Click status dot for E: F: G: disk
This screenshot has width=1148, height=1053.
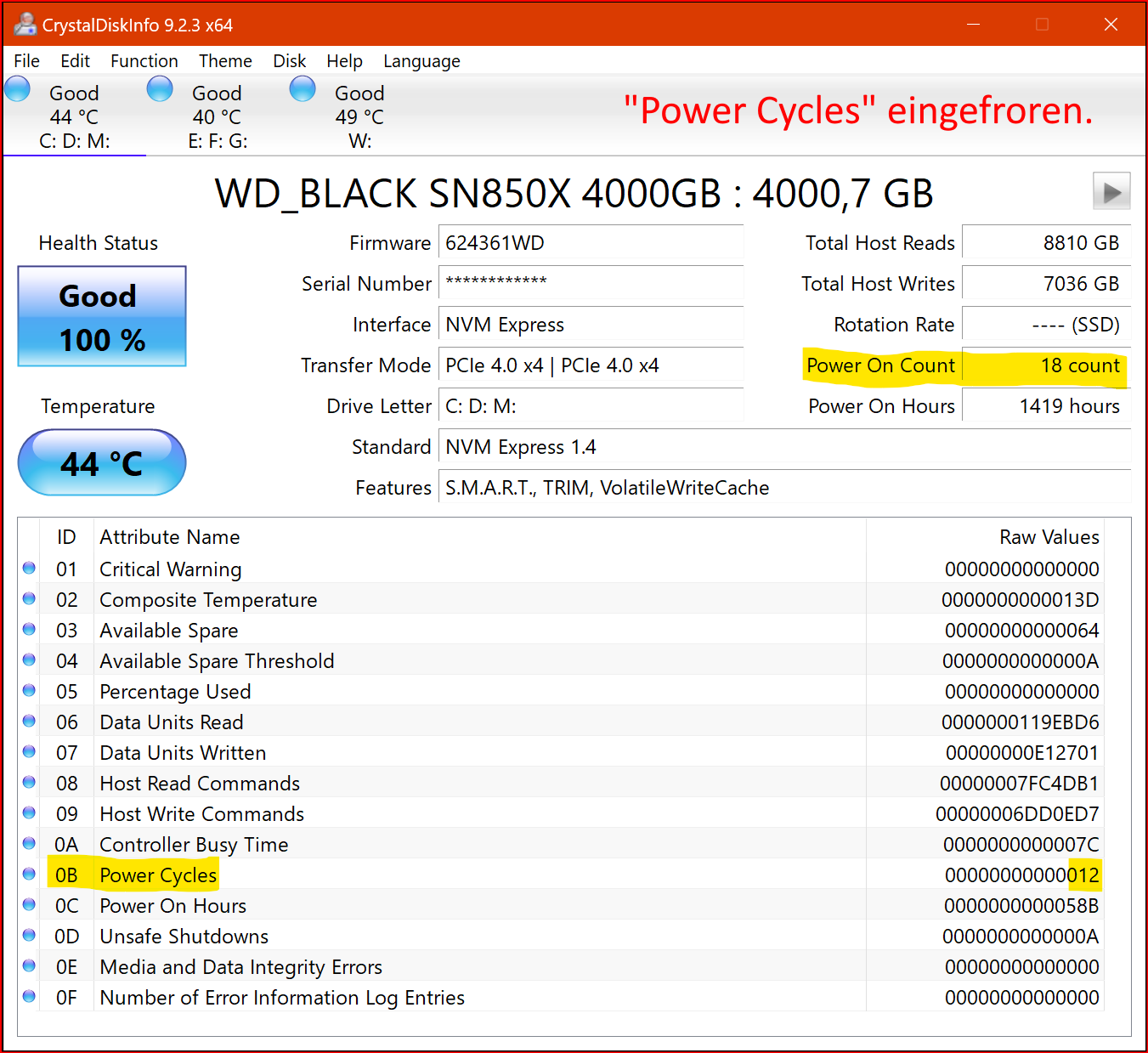160,88
